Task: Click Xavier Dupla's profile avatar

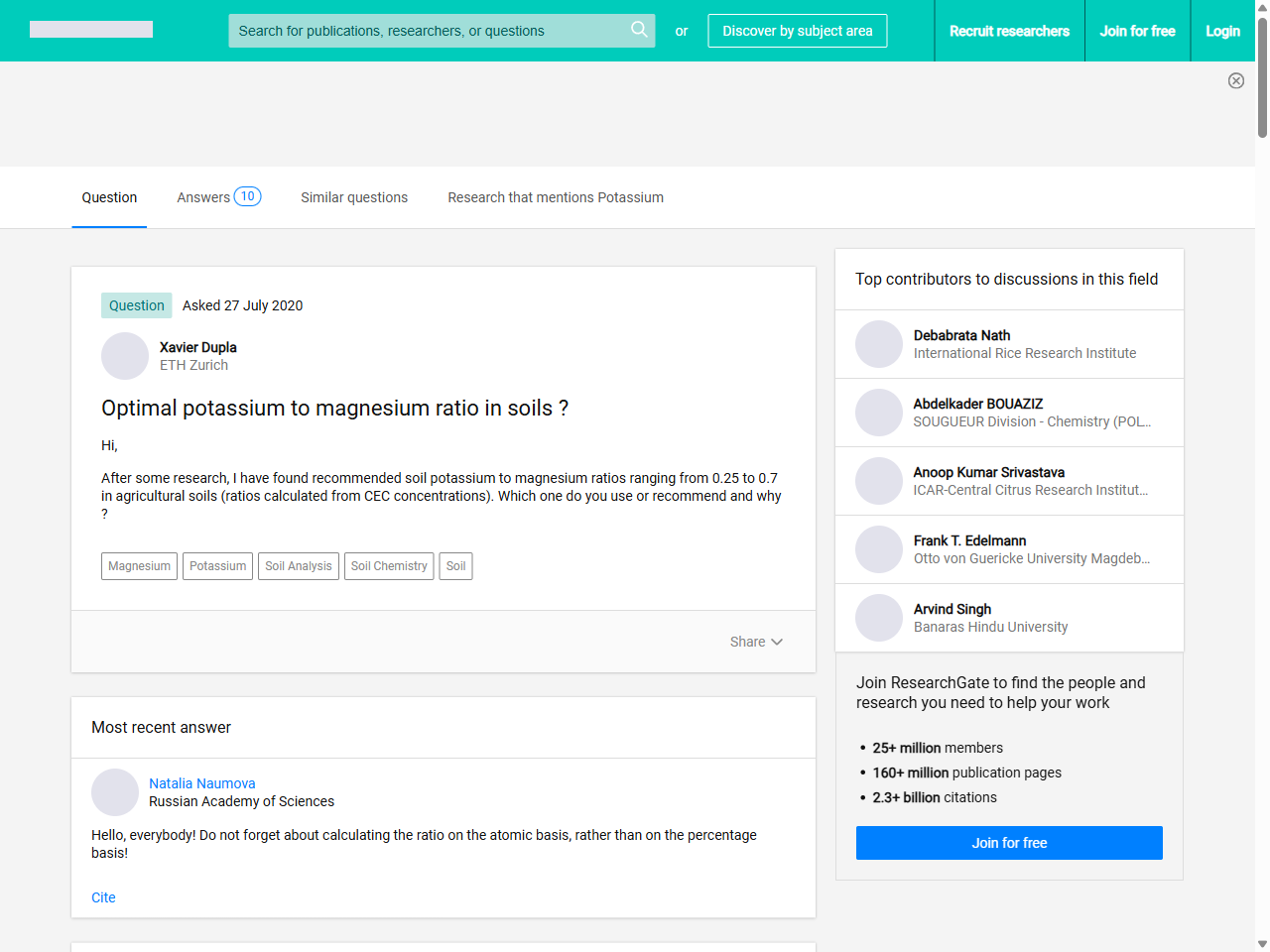Action: coord(125,356)
